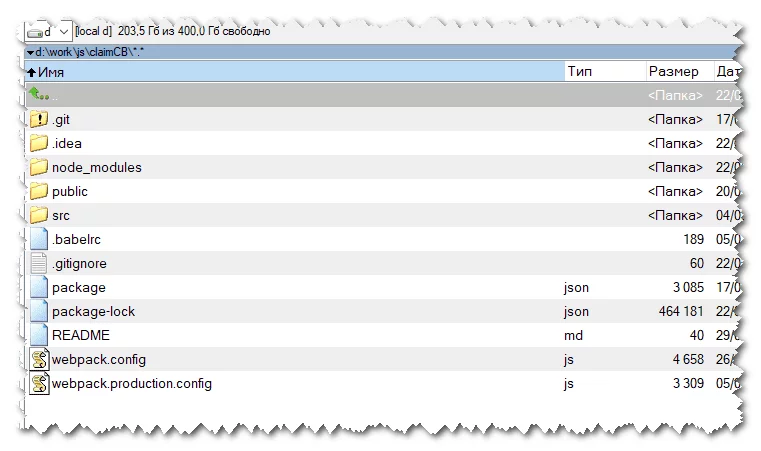Select the webpack.production.config script icon
The image size is (761, 451).
[39, 383]
